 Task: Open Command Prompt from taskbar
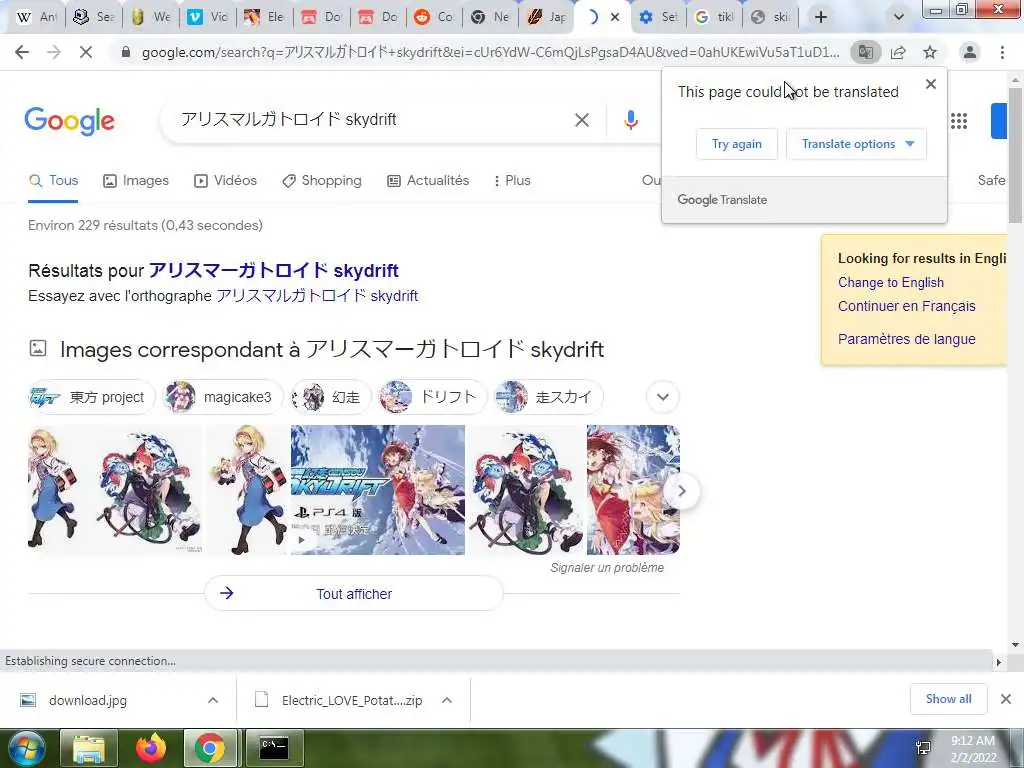pos(274,748)
